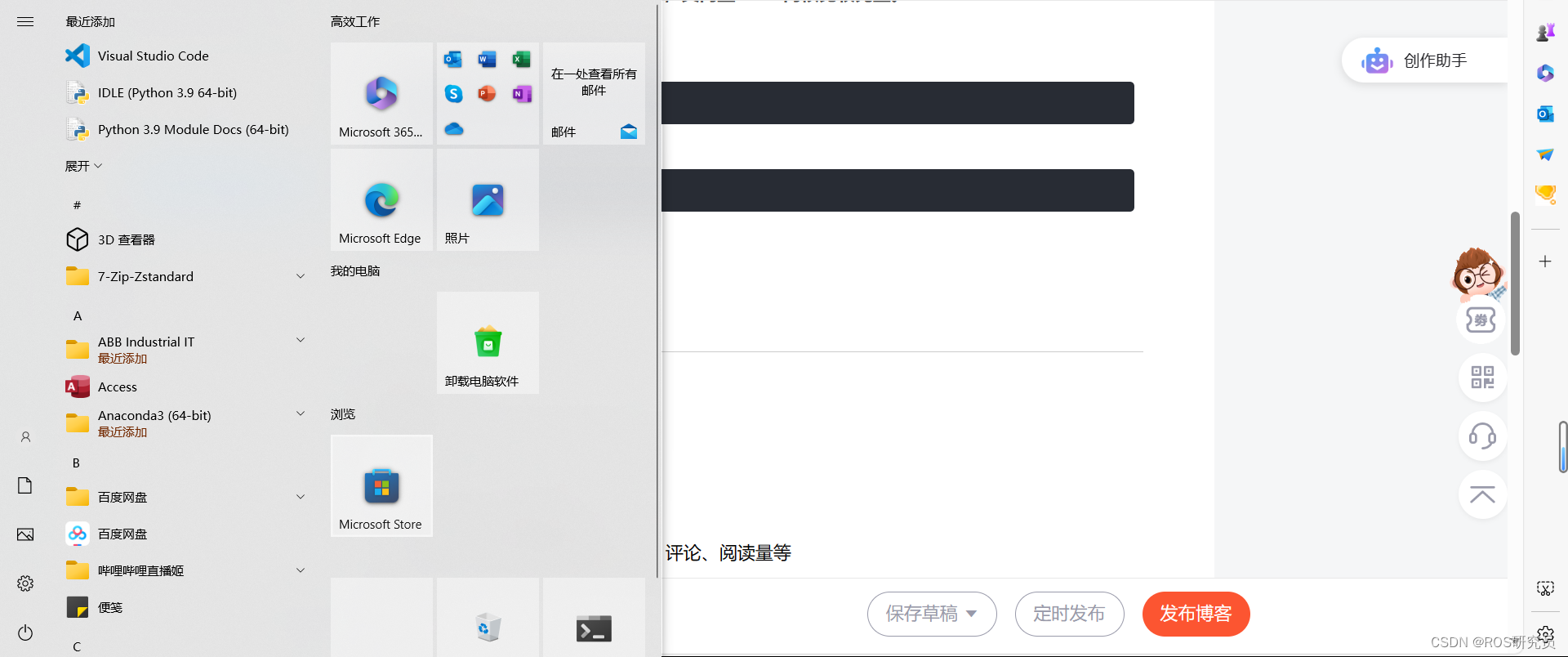This screenshot has height=657, width=1568.
Task: Launch PowerPoint from the Office tile folder
Action: [x=488, y=94]
